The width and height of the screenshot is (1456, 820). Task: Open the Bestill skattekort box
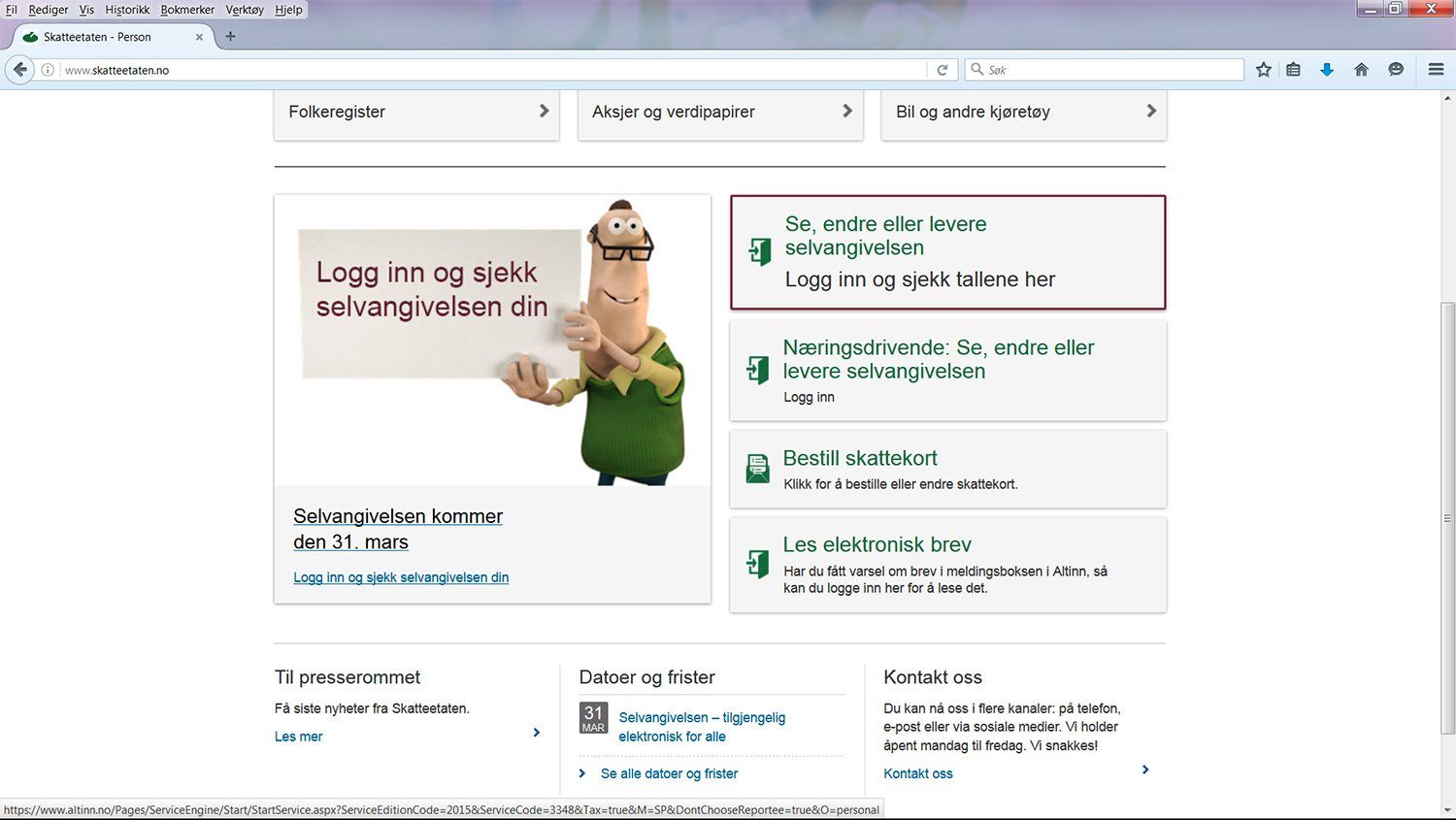point(947,469)
